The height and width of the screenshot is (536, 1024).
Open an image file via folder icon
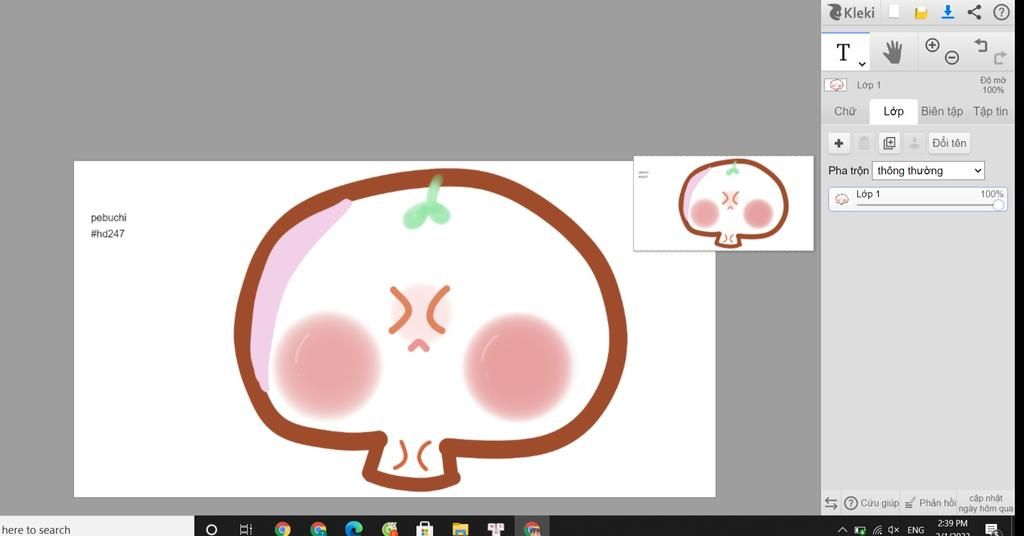coord(921,12)
